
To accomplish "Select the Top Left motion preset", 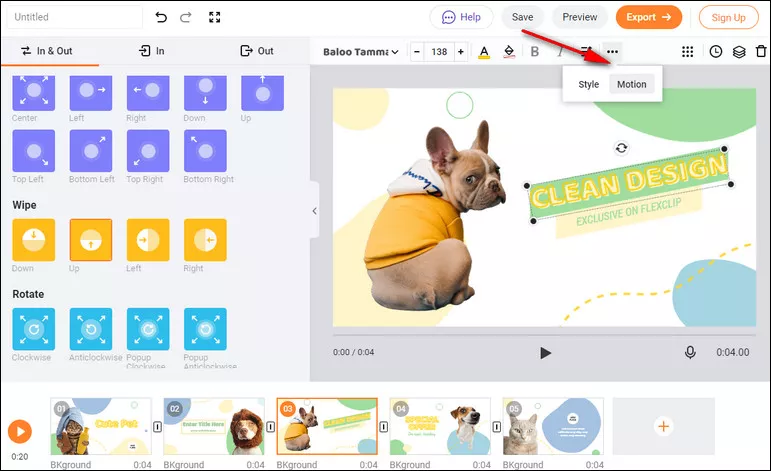I will pyautogui.click(x=33, y=150).
